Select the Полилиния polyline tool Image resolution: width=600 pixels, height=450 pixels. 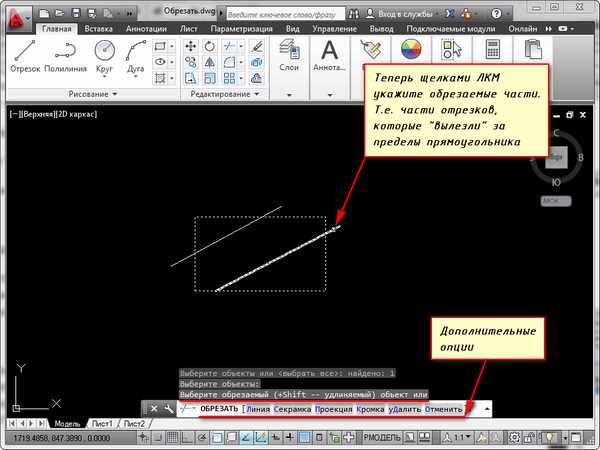pyautogui.click(x=65, y=56)
